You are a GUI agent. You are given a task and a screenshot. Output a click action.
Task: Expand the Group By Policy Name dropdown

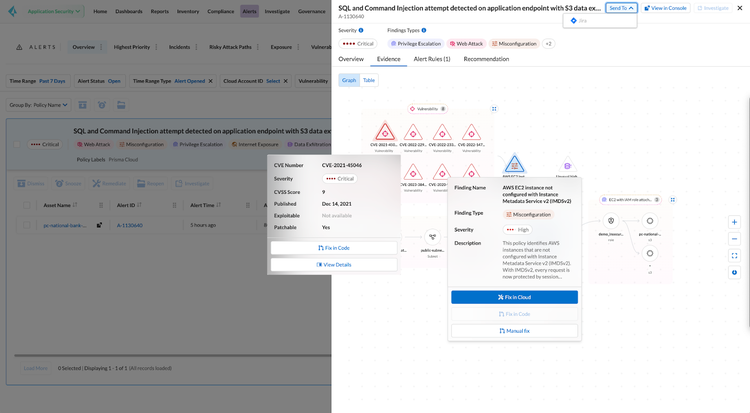pyautogui.click(x=38, y=105)
